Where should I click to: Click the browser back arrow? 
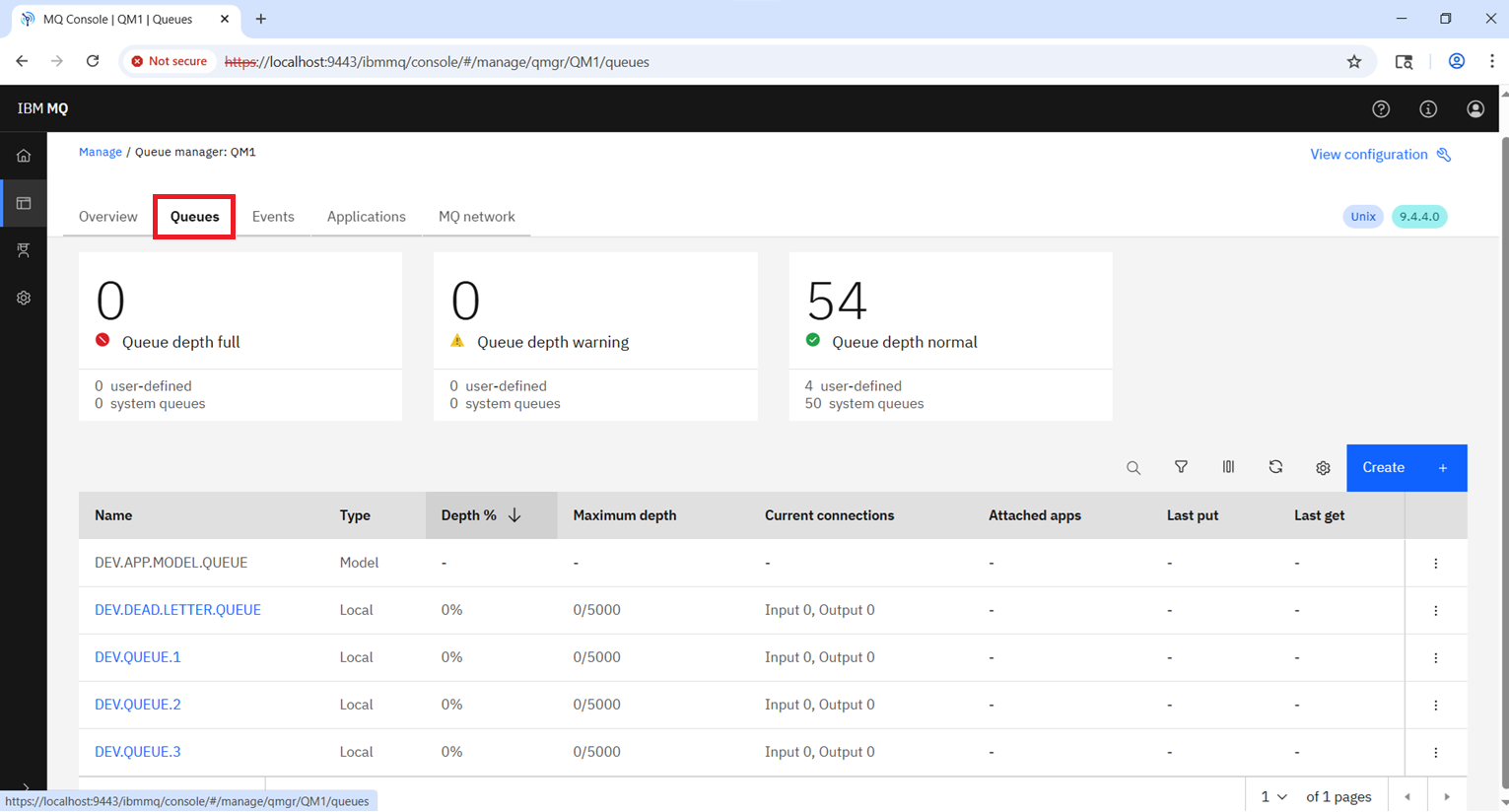(22, 61)
